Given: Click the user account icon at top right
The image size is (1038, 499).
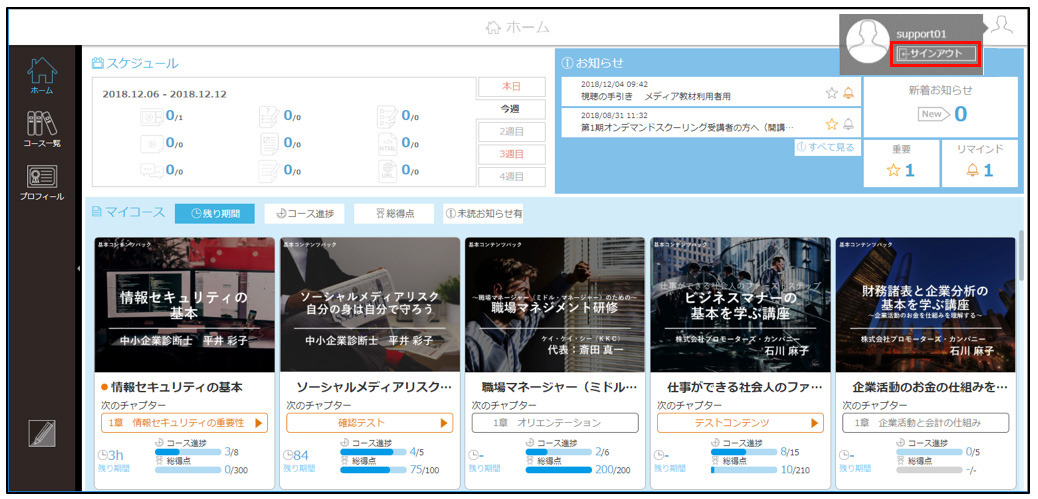Looking at the screenshot, I should click(1004, 25).
